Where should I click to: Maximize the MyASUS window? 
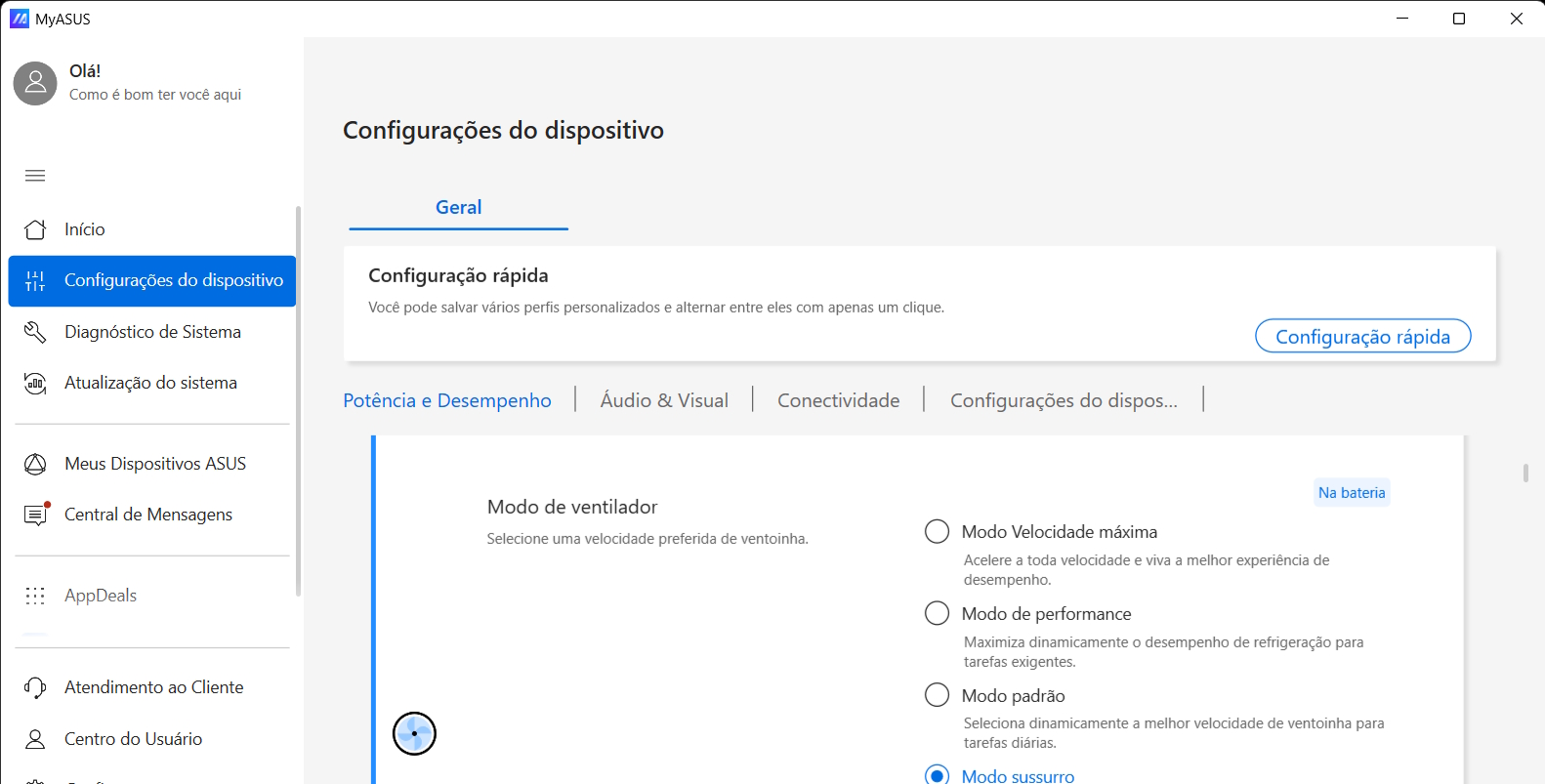pos(1459,19)
